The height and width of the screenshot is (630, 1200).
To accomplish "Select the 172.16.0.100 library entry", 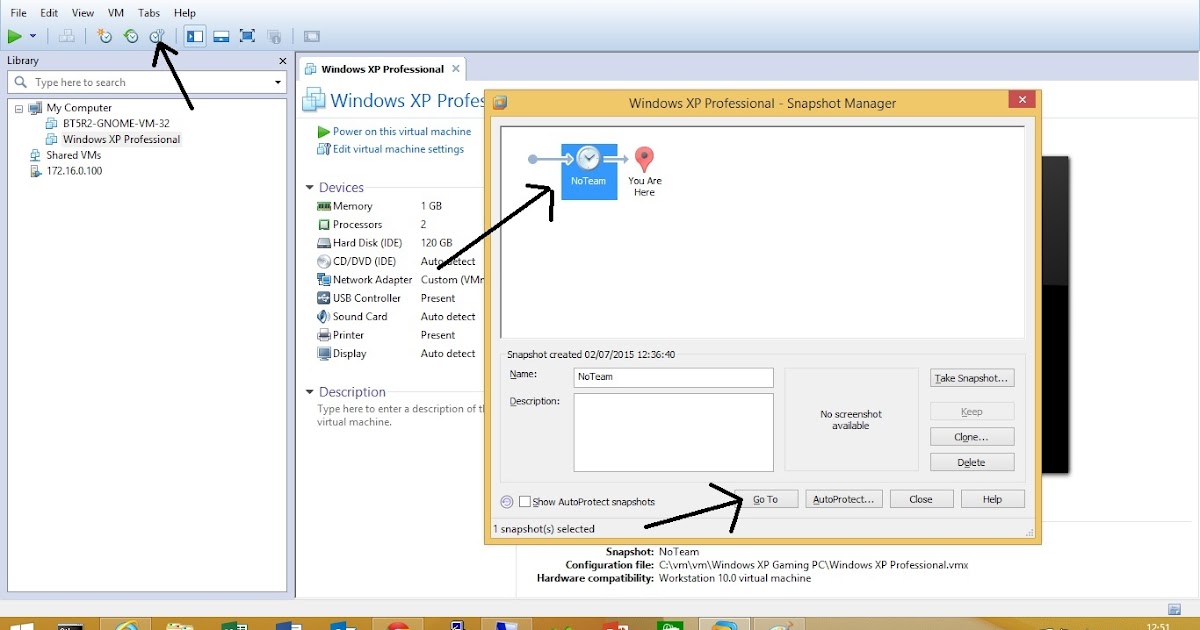I will pos(74,171).
